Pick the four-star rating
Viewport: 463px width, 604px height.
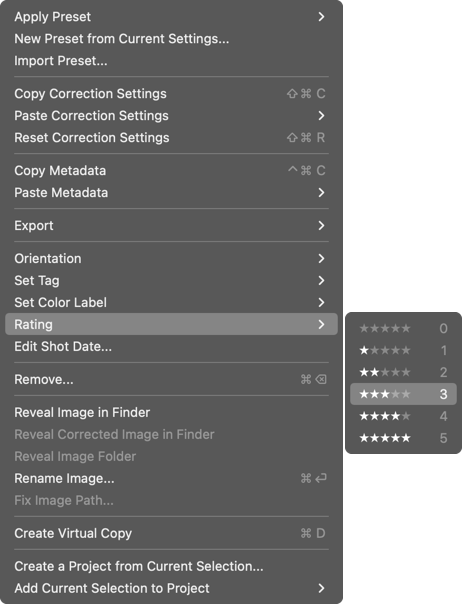tap(403, 416)
